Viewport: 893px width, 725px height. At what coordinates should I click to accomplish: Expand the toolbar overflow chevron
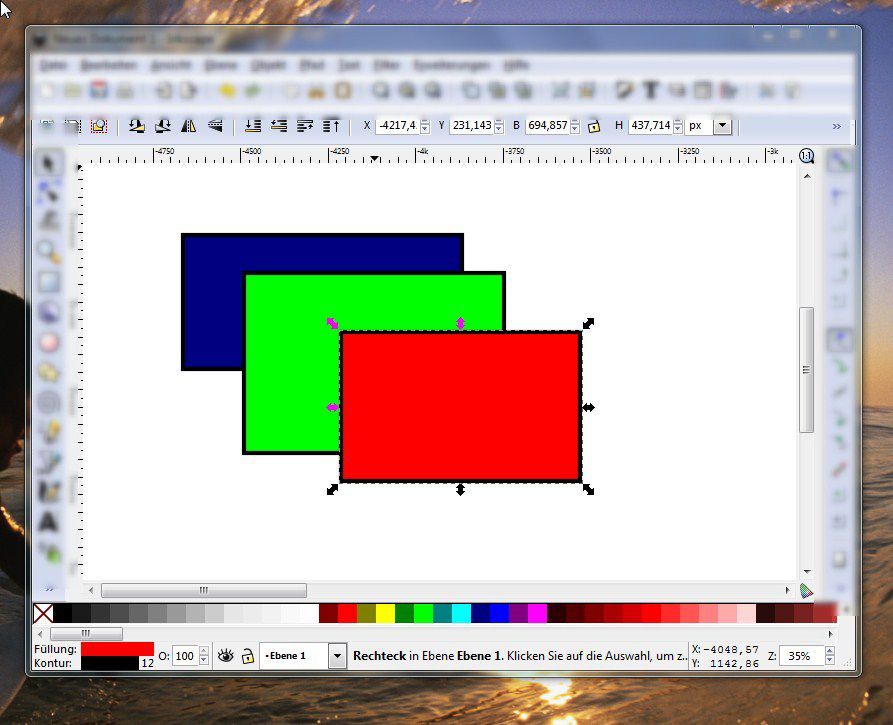[x=838, y=126]
